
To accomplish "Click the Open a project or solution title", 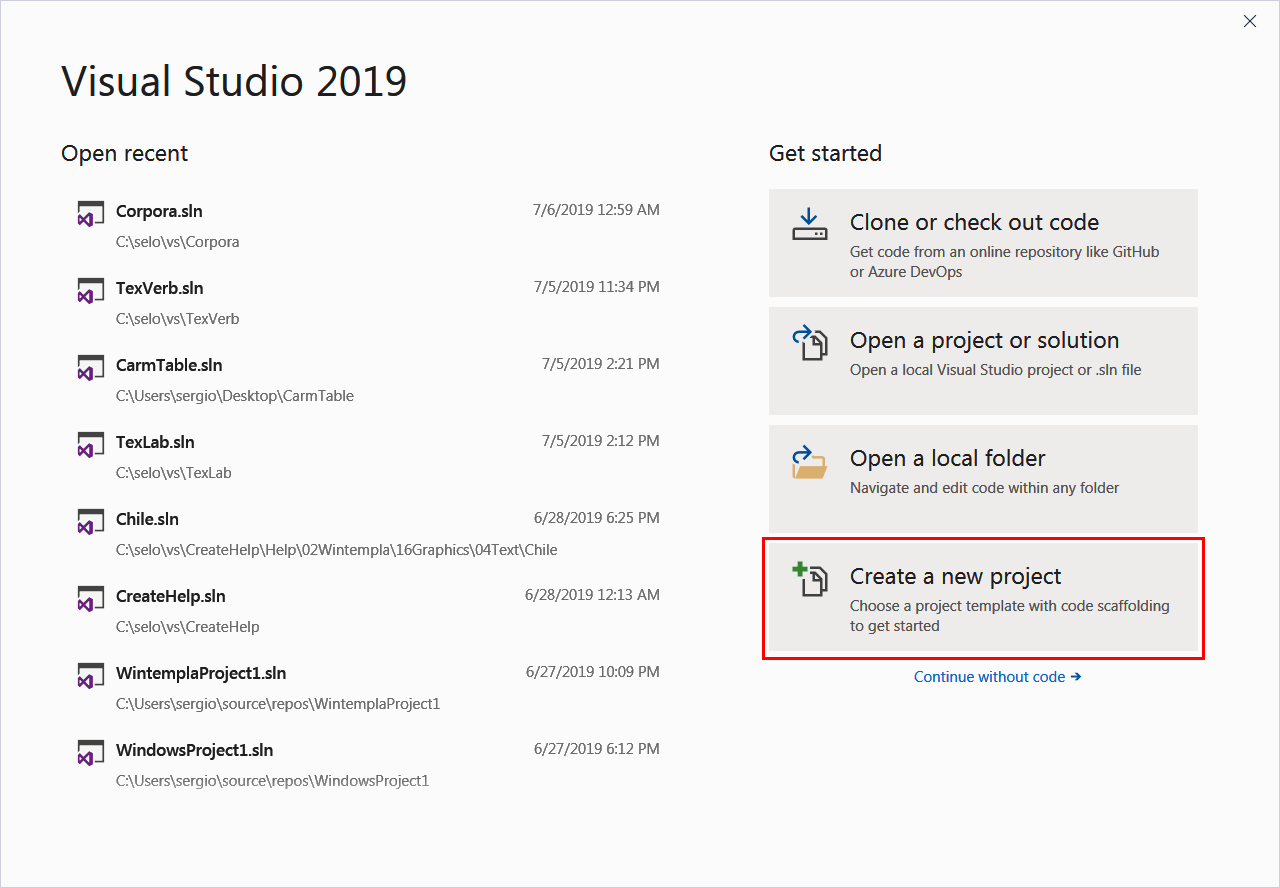I will (984, 340).
